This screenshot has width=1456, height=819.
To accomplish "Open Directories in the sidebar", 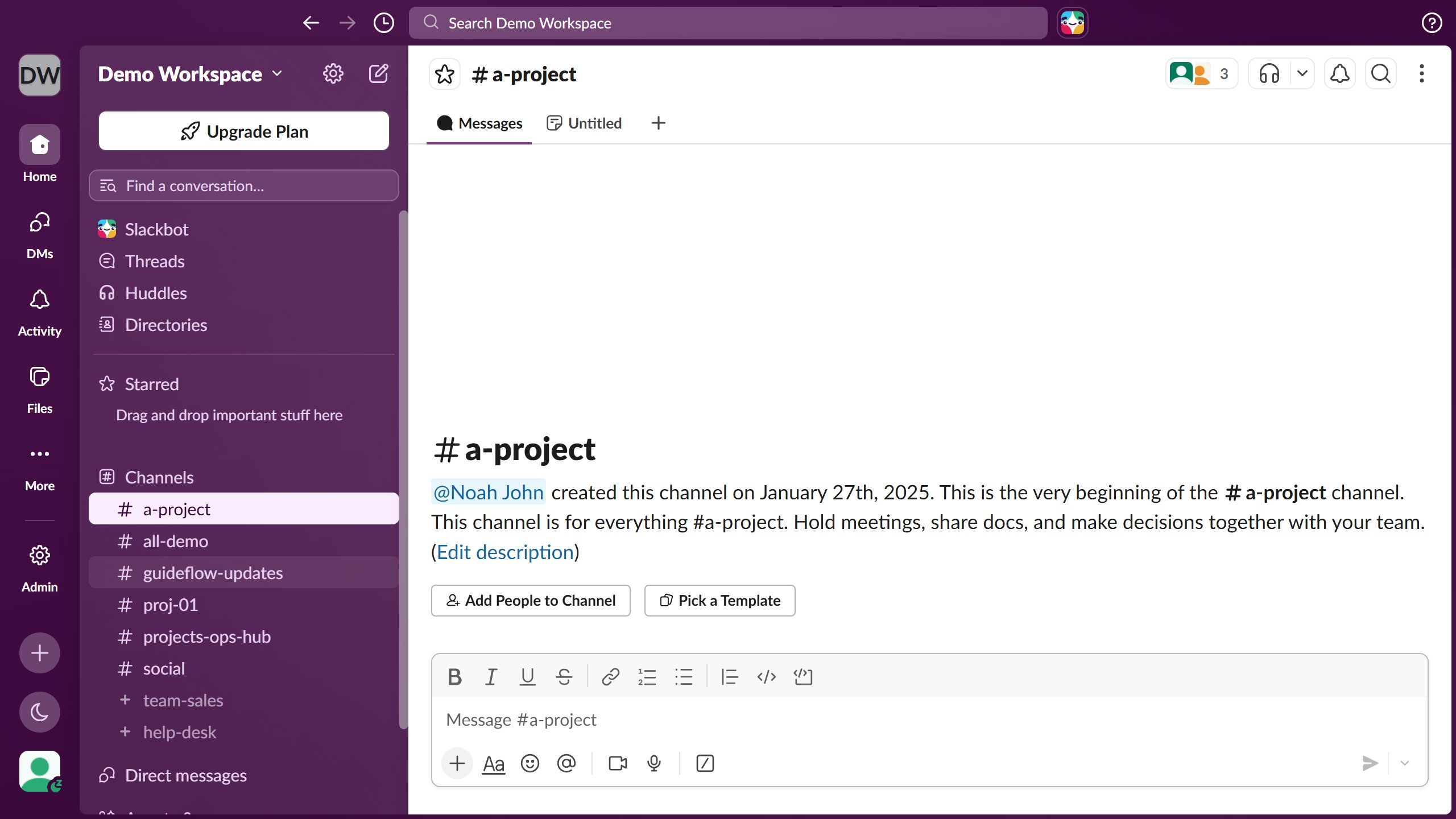I will coord(244,325).
